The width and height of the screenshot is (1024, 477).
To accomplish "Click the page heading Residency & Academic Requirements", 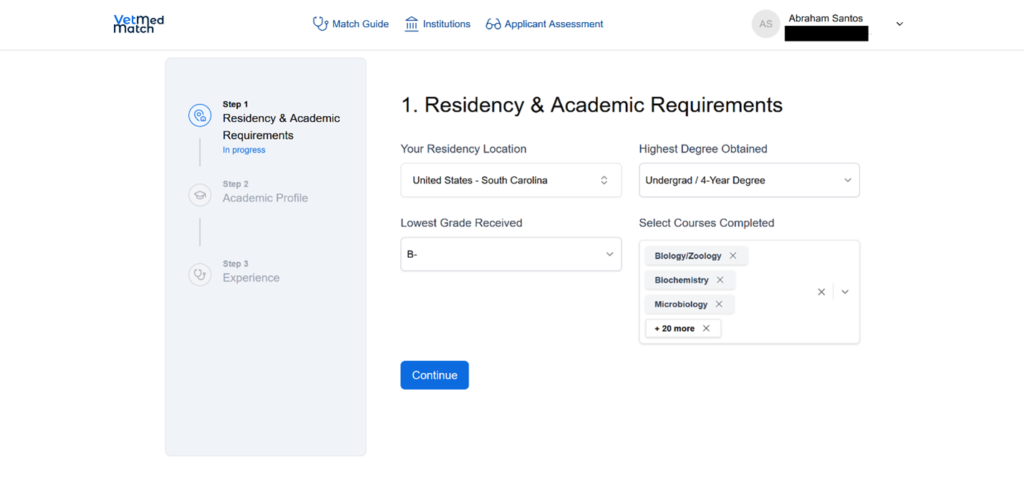I will [592, 105].
